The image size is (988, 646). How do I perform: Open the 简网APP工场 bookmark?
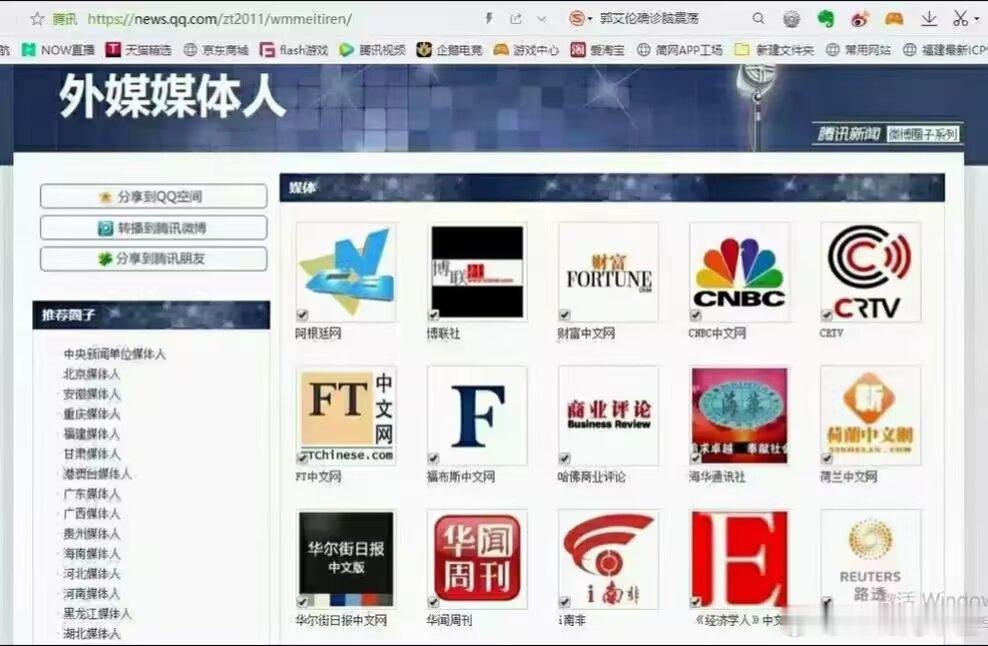tap(680, 49)
